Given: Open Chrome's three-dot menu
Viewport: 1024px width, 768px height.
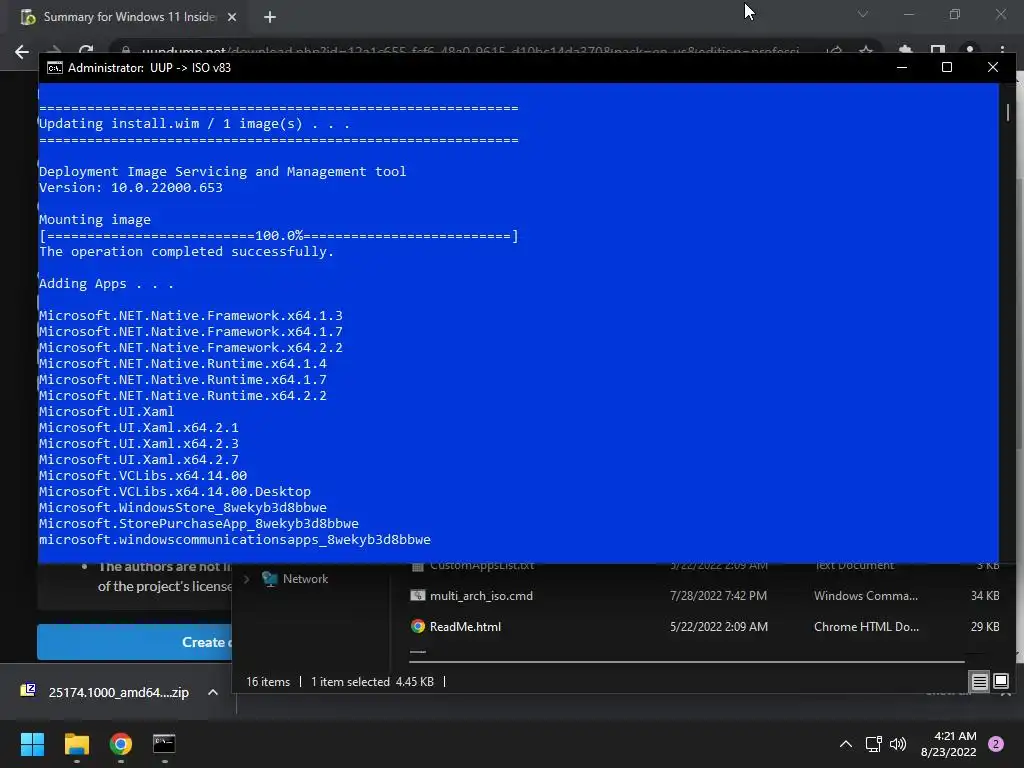Looking at the screenshot, I should [1002, 50].
